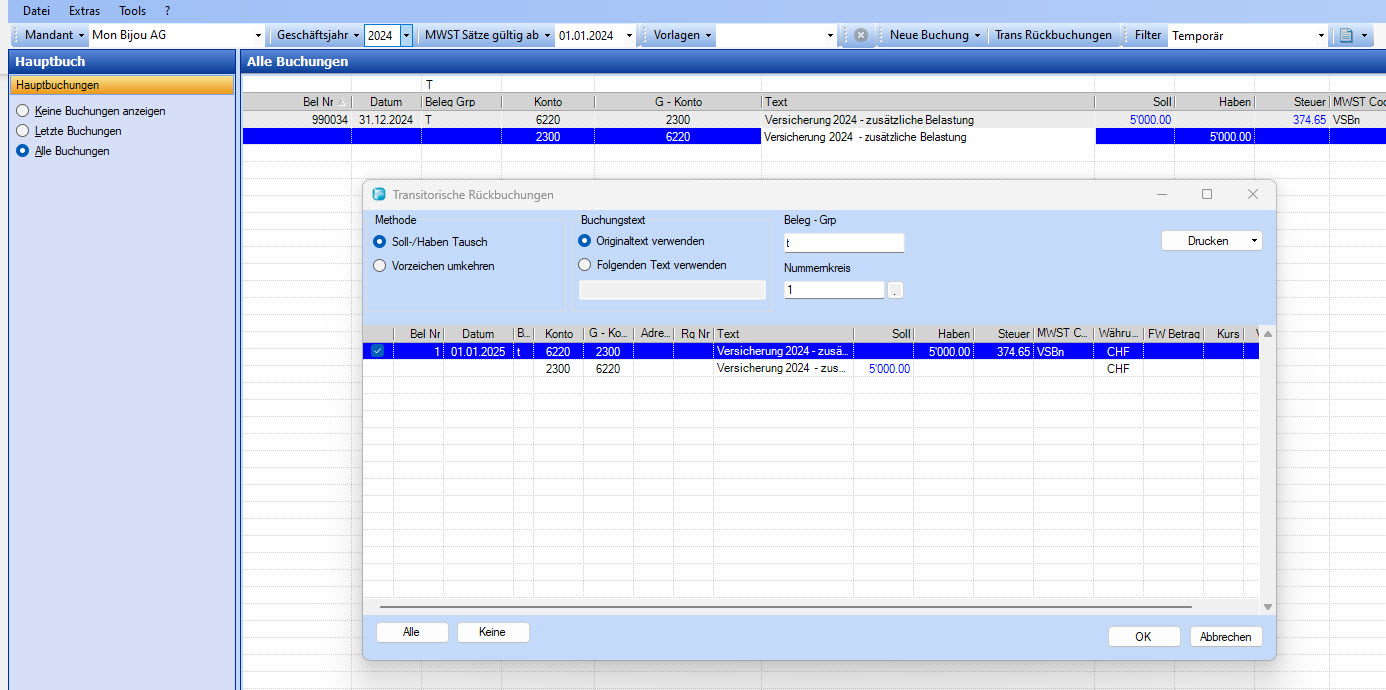Viewport: 1386px width, 690px height.
Task: Open the Datei menu
Action: point(37,11)
